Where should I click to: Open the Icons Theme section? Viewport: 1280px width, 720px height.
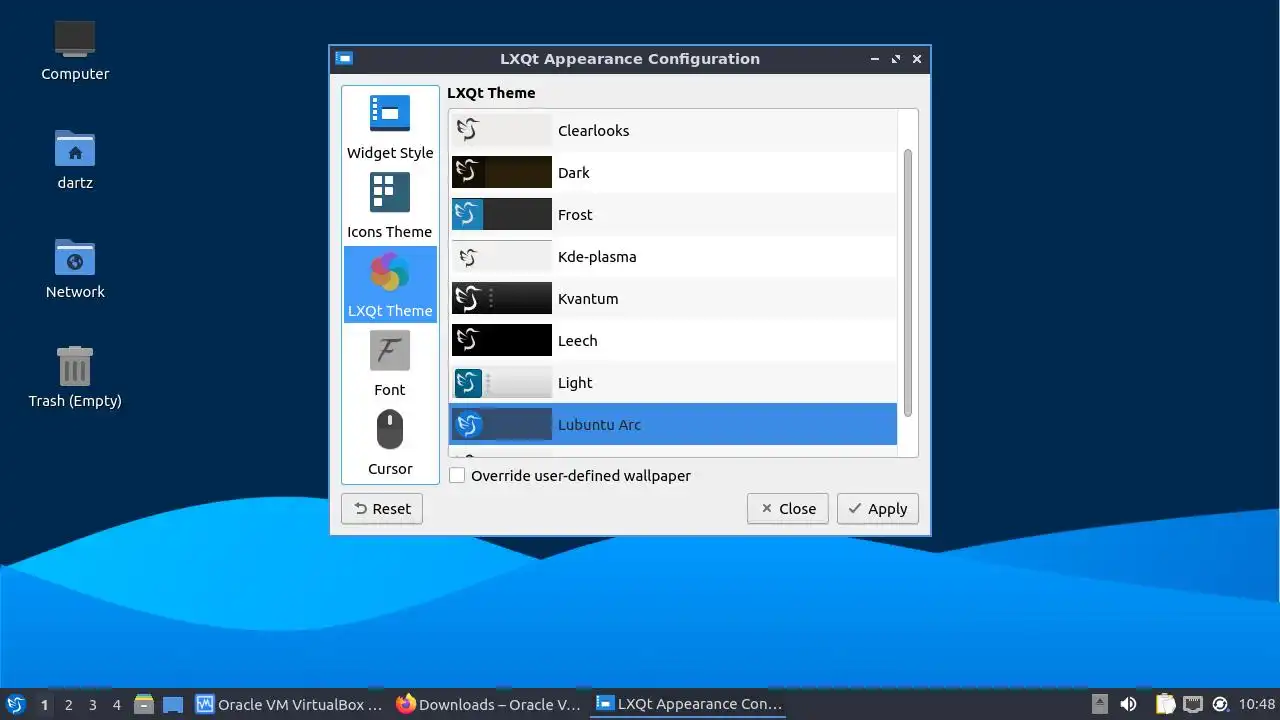[390, 206]
